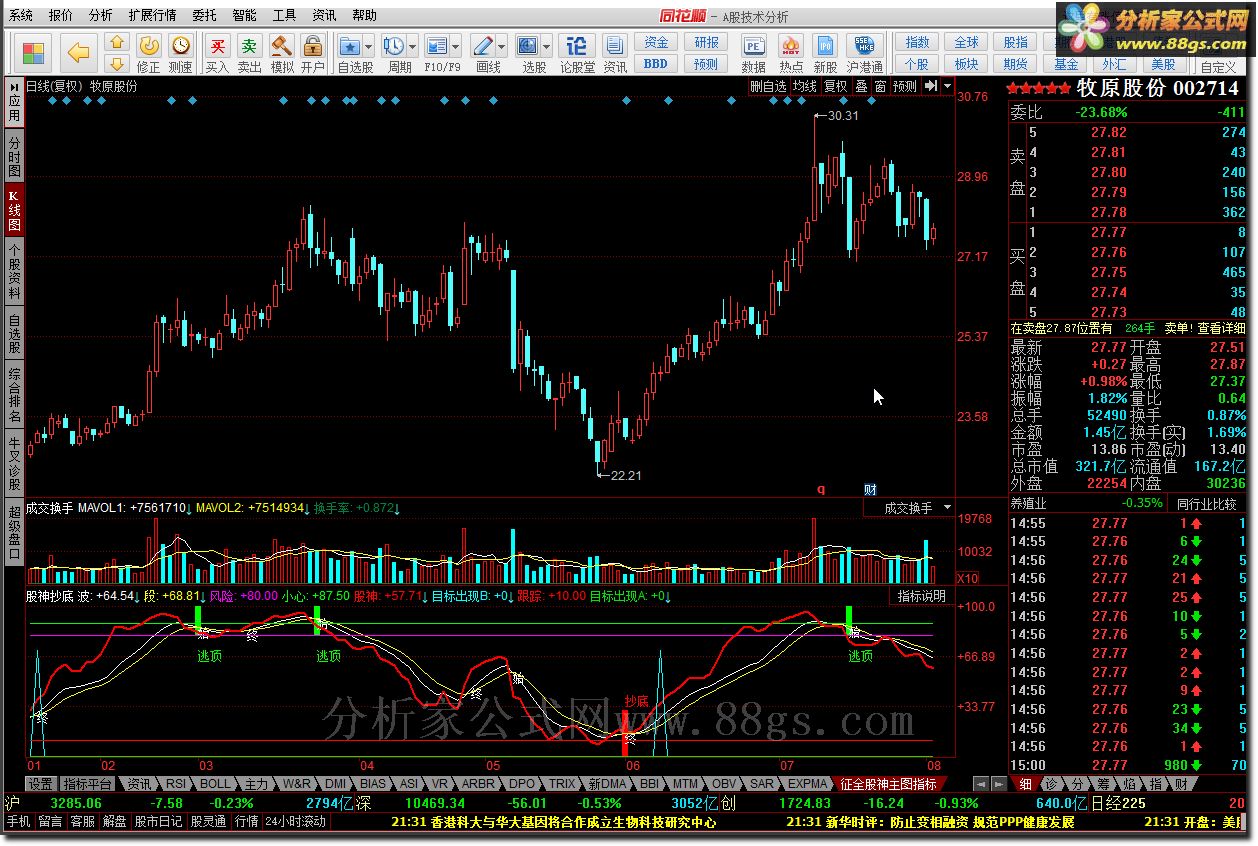The image size is (1258, 846).
Task: Click the BBD button
Action: tap(656, 64)
